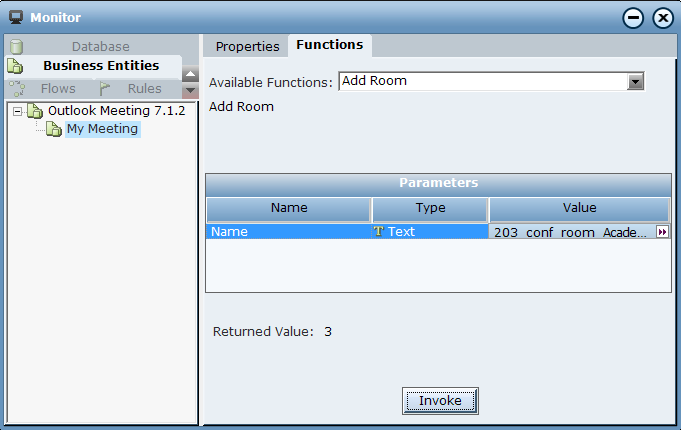Viewport: 681px width, 430px height.
Task: Click the Flows panel icon
Action: click(17, 88)
